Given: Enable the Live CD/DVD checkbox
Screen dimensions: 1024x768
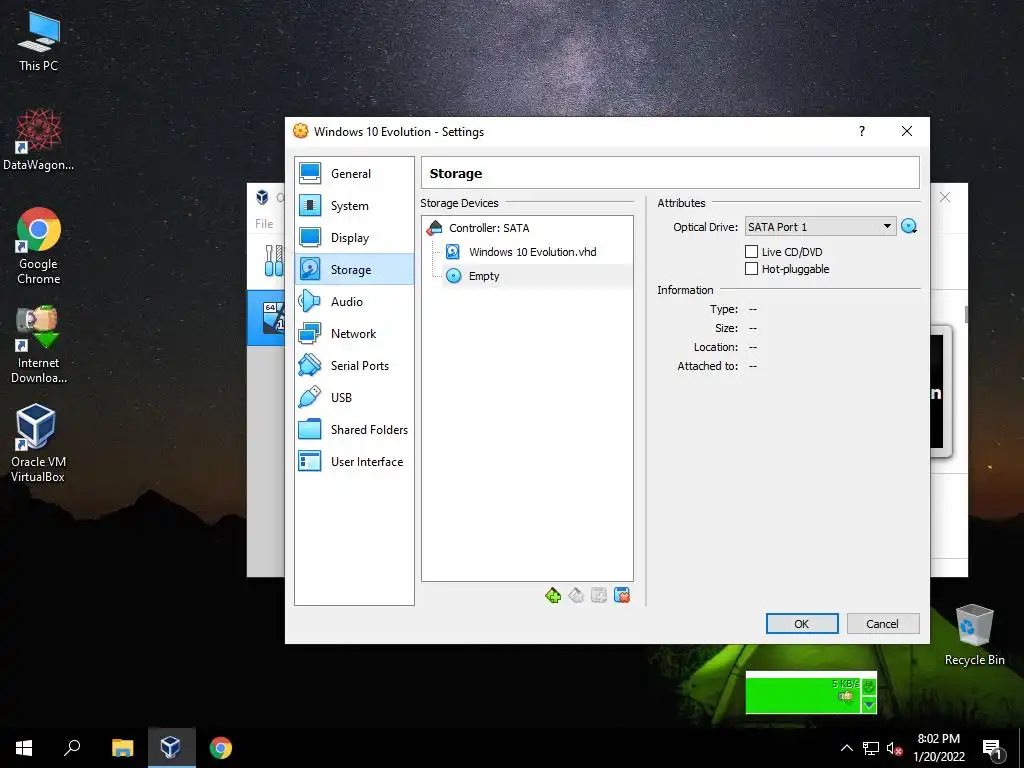Looking at the screenshot, I should 752,251.
